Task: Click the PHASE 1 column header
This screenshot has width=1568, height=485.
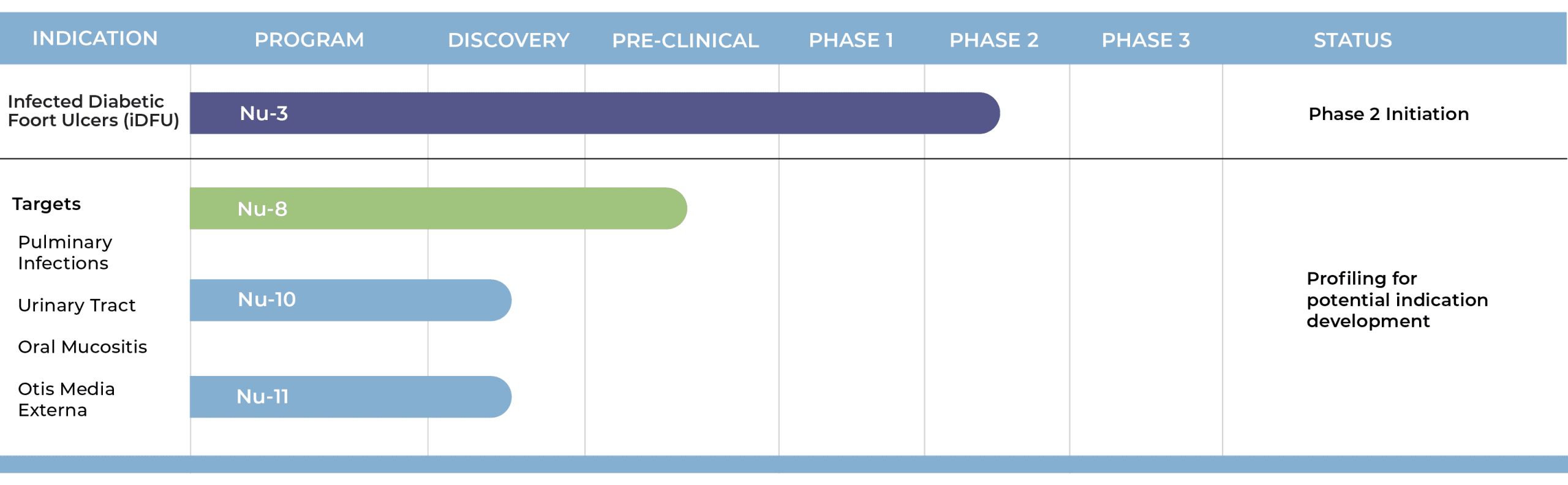Action: (851, 40)
